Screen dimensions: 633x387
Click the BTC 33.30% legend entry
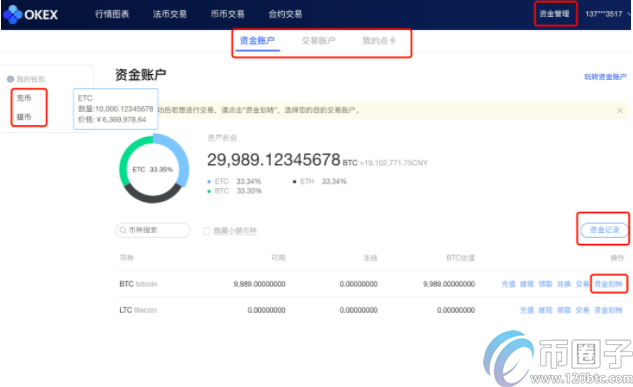click(x=234, y=191)
